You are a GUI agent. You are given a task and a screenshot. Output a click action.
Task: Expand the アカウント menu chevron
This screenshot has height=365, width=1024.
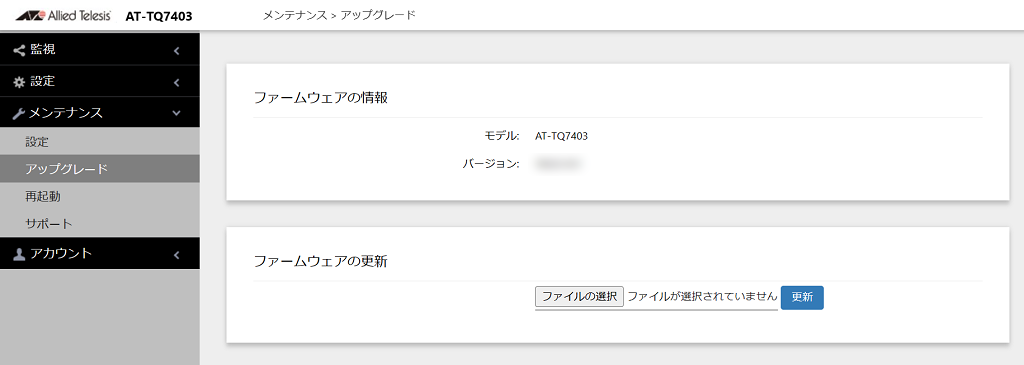[x=176, y=255]
